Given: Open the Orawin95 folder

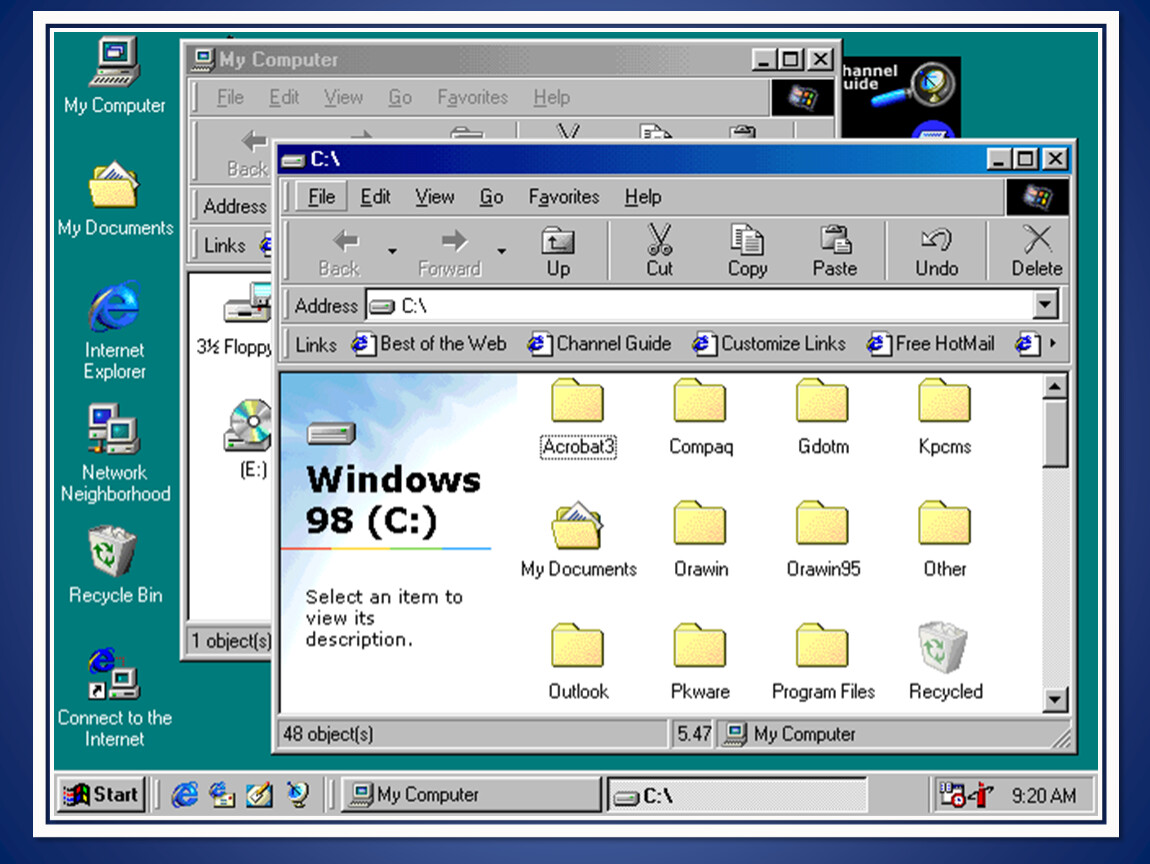Looking at the screenshot, I should [x=823, y=539].
